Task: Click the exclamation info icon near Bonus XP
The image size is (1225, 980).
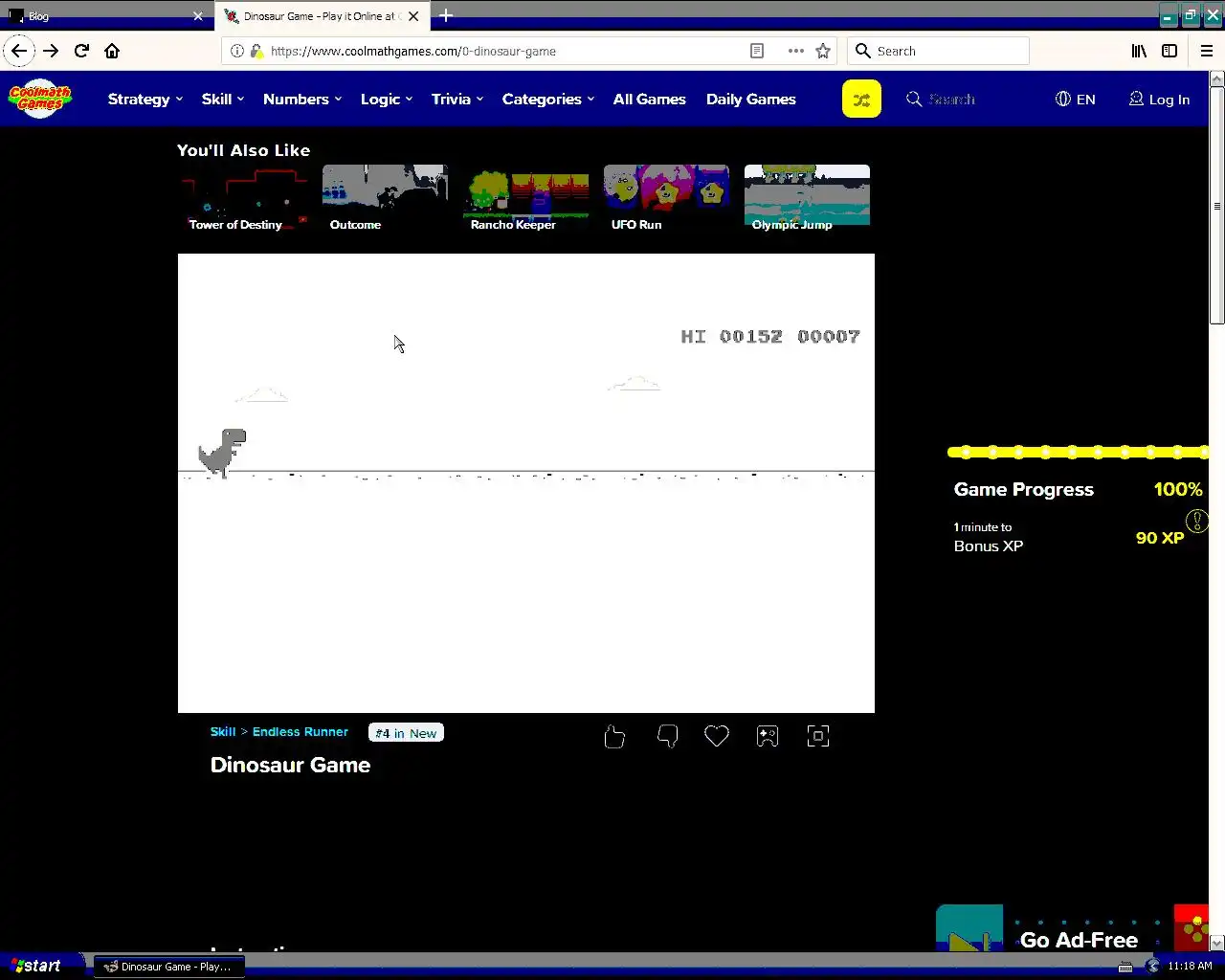Action: pyautogui.click(x=1197, y=521)
